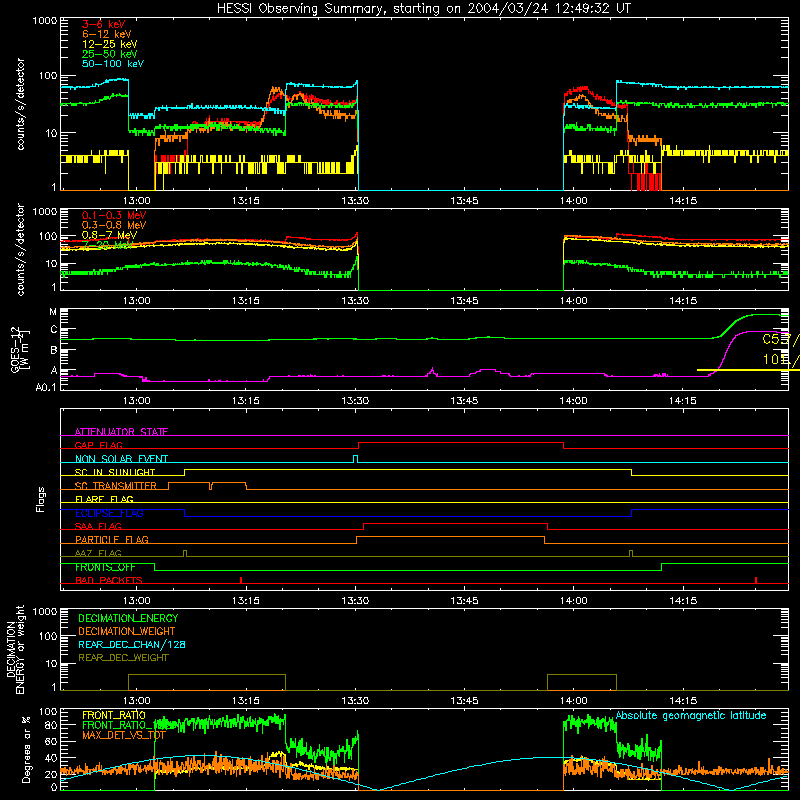
Task: Click the HESSI Observing Summary title text
Action: 423,9
